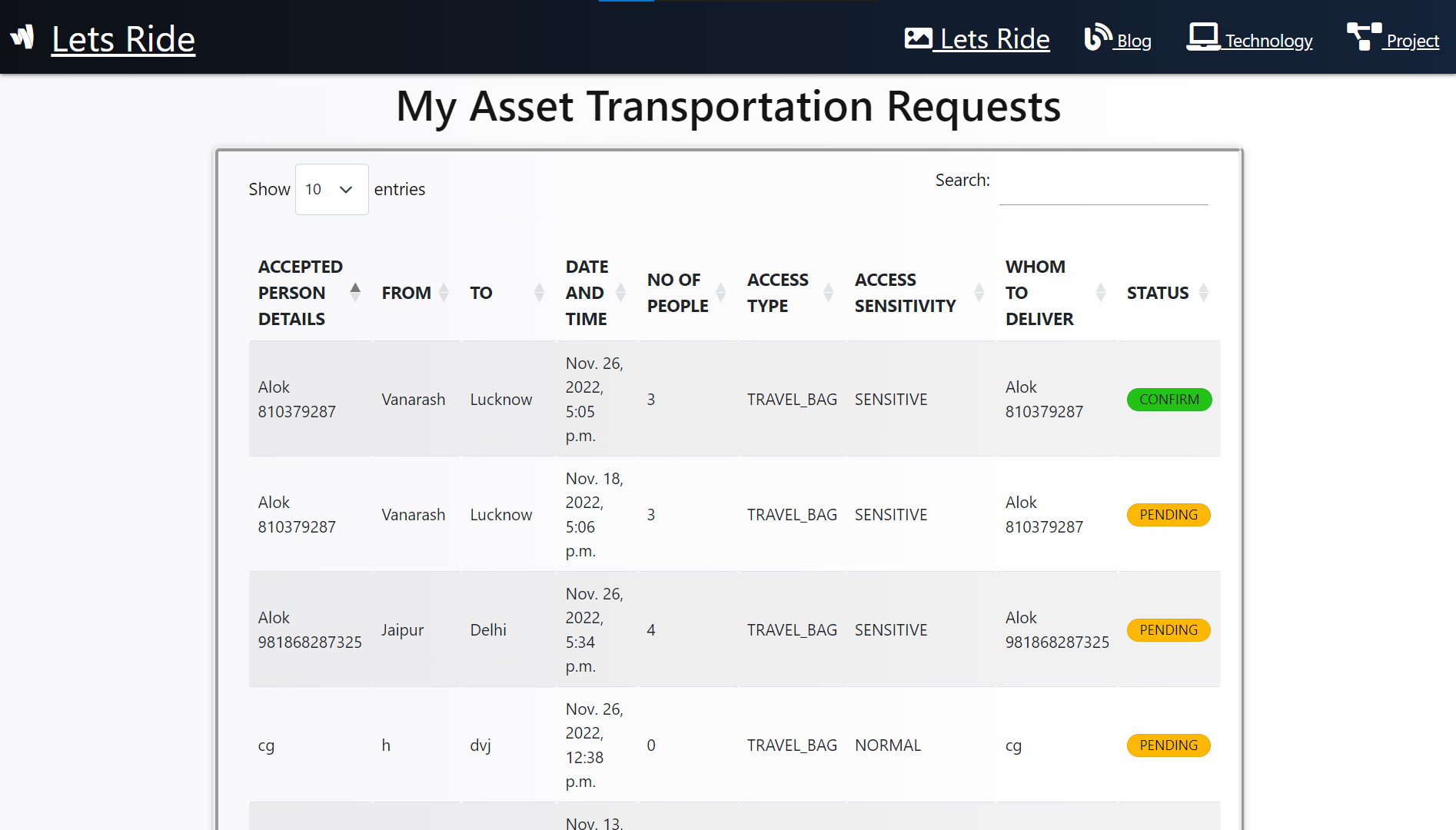Click the Project sitemap icon
Screen dimensions: 1456x830
pyautogui.click(x=1362, y=36)
